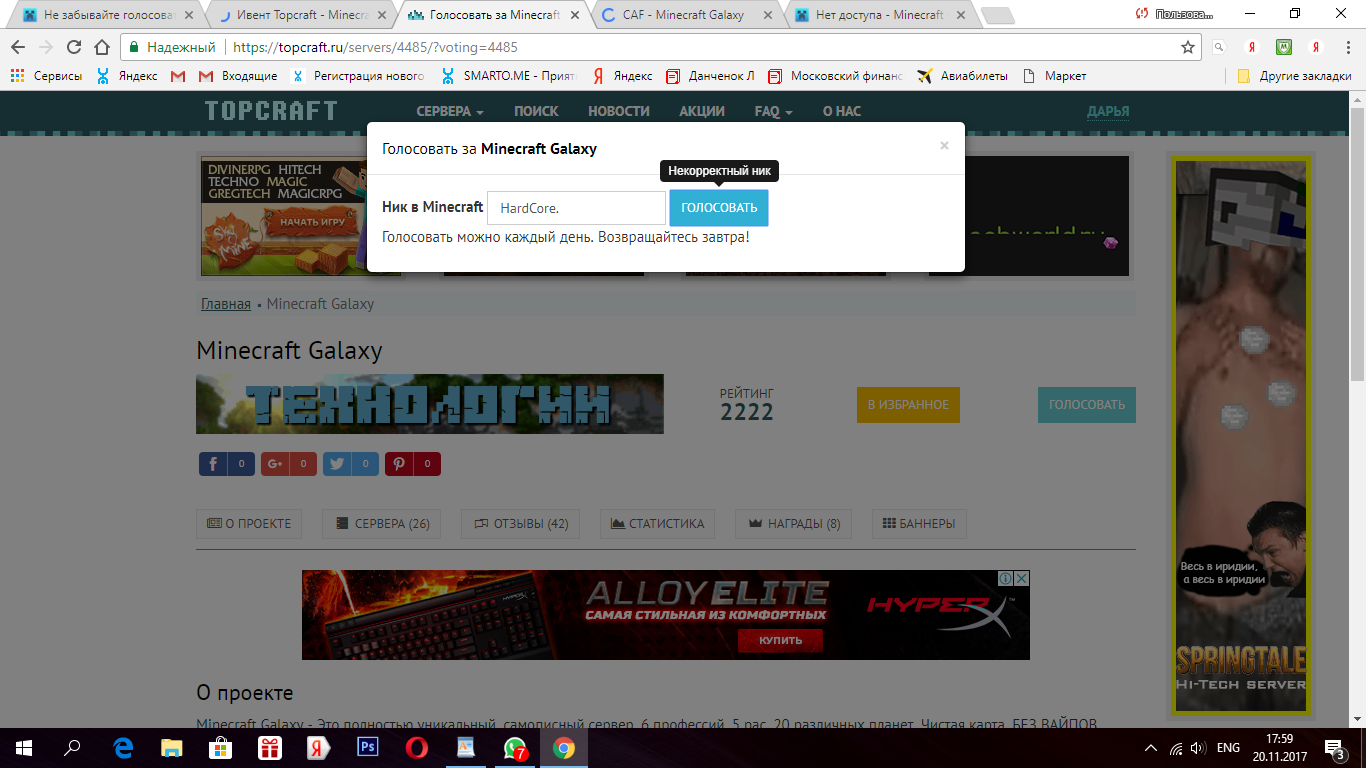Screen dimensions: 1366x768
Task: Open the Windows Start menu
Action: 23,748
